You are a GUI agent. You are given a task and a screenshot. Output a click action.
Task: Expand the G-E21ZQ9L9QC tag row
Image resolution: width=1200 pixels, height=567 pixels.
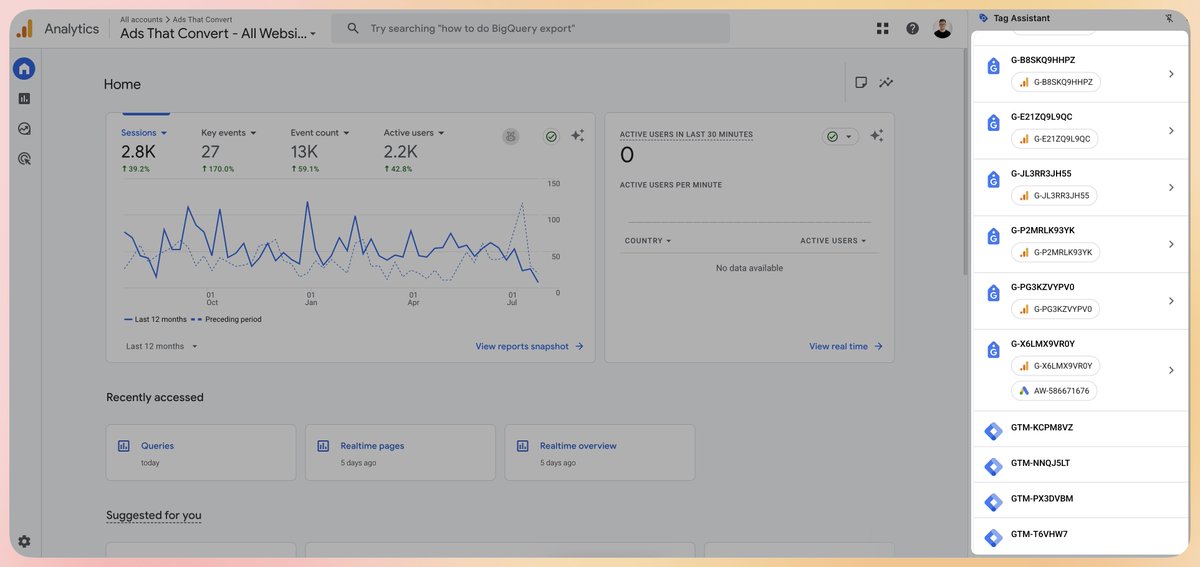pyautogui.click(x=1171, y=131)
